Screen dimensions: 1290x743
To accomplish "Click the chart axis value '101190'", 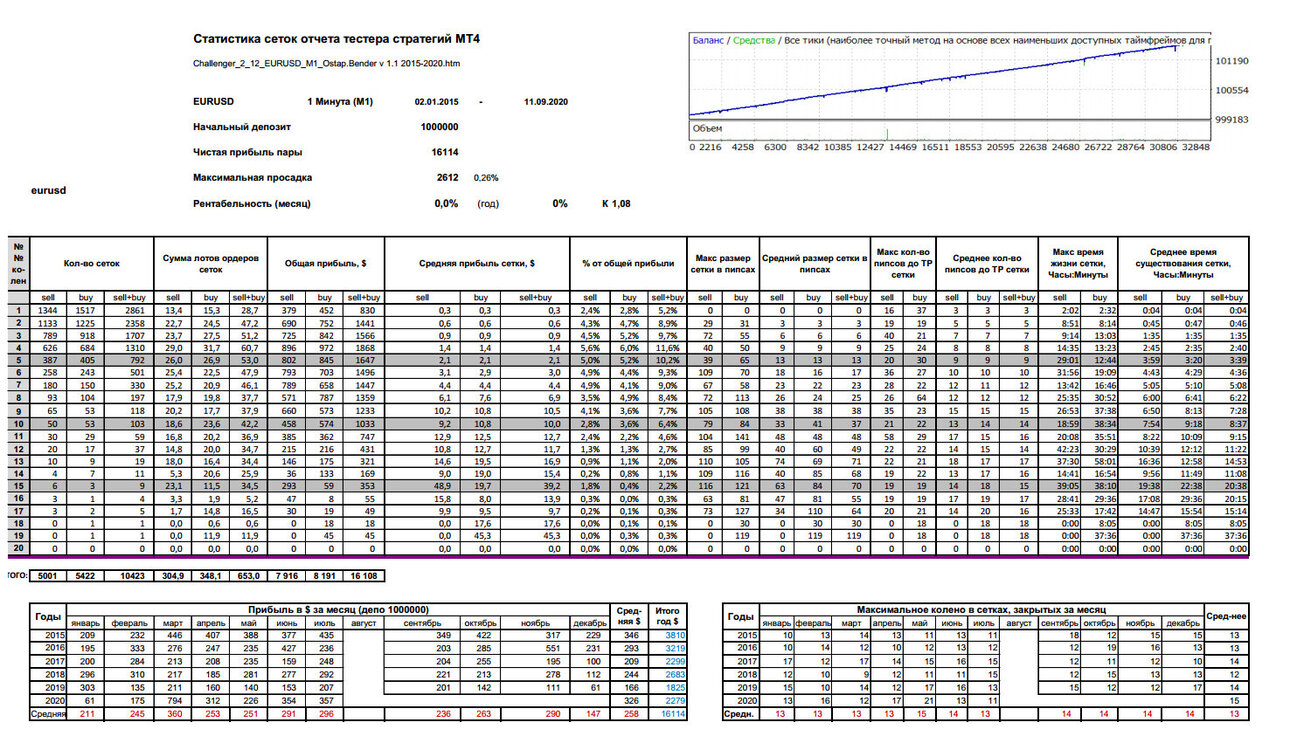I will point(1232,62).
